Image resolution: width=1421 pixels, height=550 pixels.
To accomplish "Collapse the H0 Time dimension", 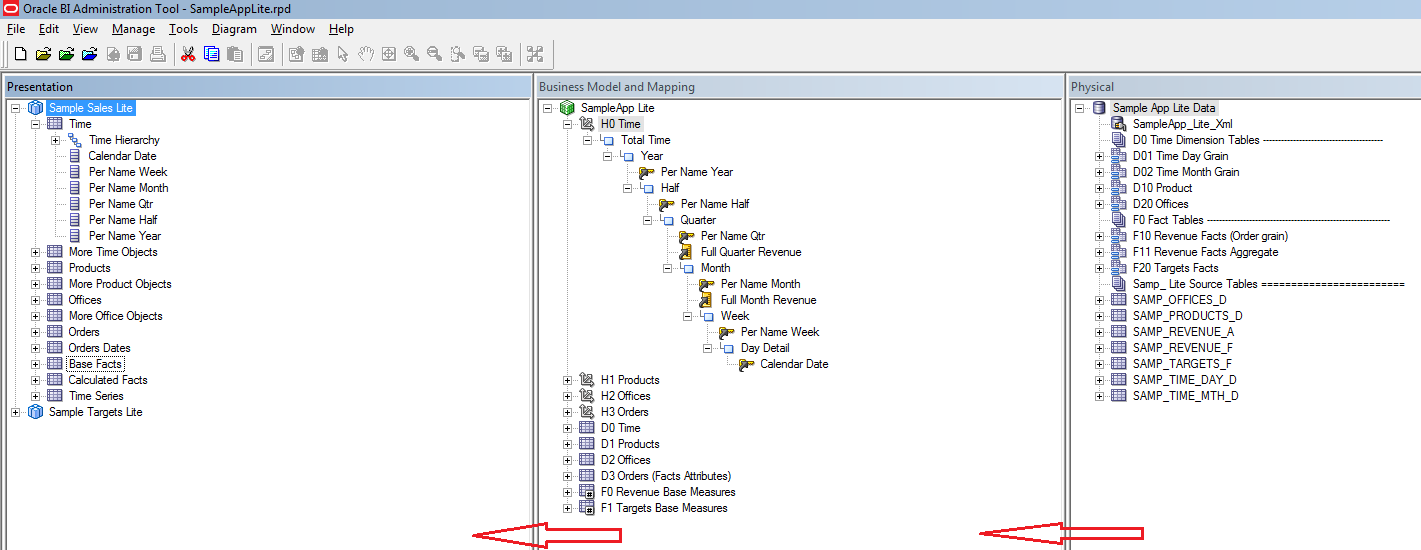I will coord(568,124).
